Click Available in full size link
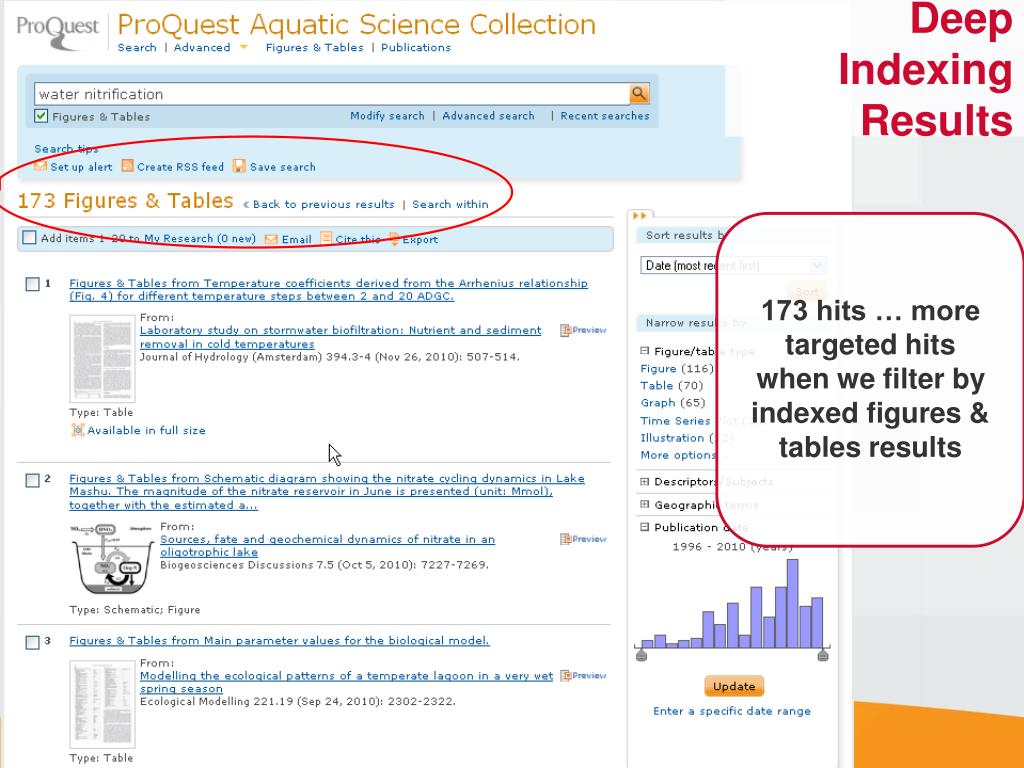1024x768 pixels. (146, 430)
